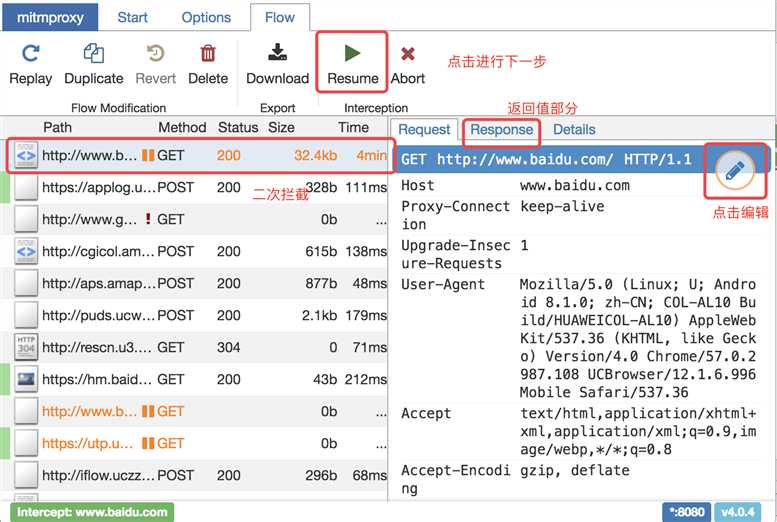Sort flows by Size column header
The width and height of the screenshot is (777, 522).
click(281, 127)
